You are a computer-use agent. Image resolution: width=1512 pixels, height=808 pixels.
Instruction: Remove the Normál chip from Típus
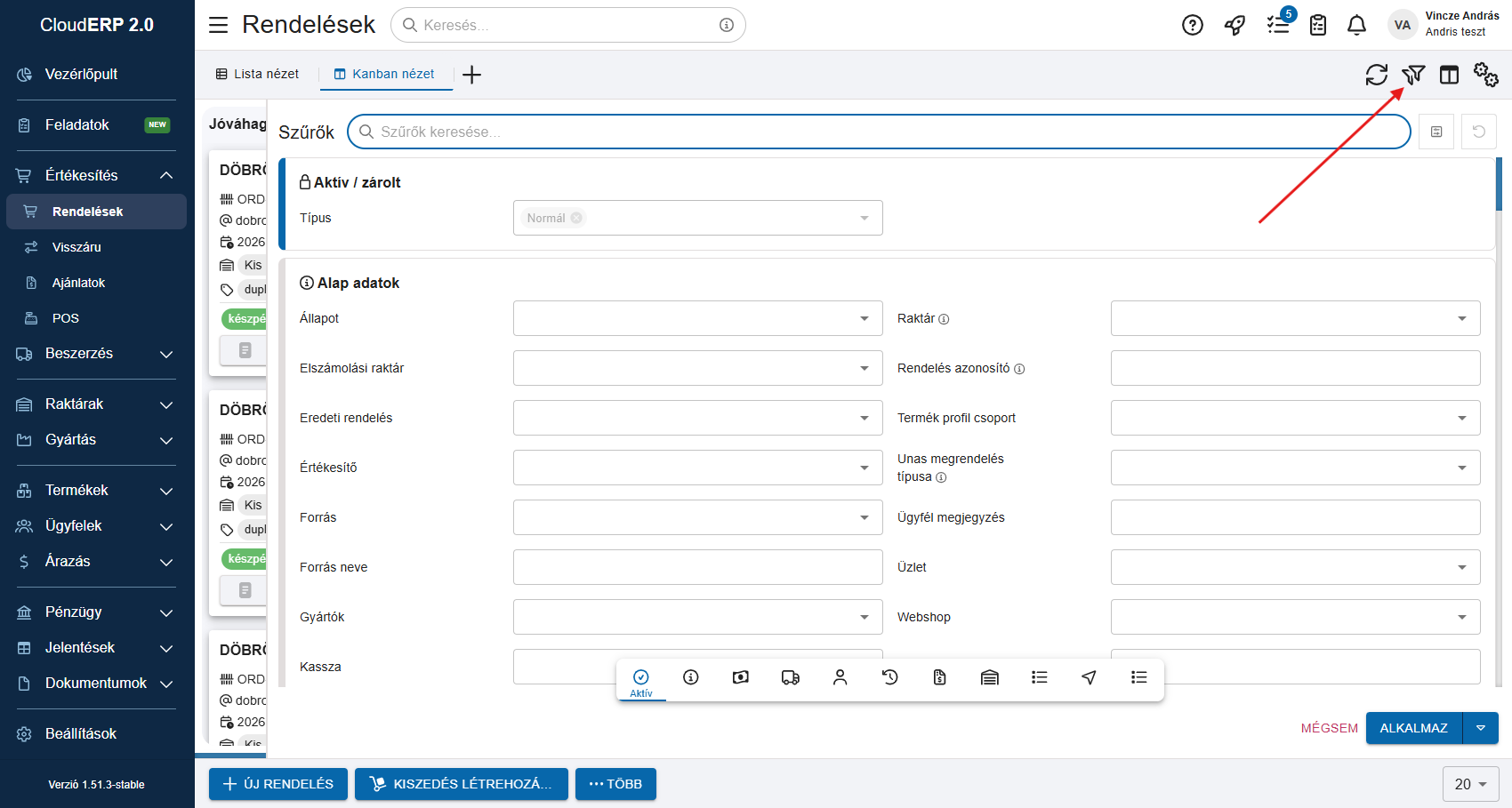576,218
